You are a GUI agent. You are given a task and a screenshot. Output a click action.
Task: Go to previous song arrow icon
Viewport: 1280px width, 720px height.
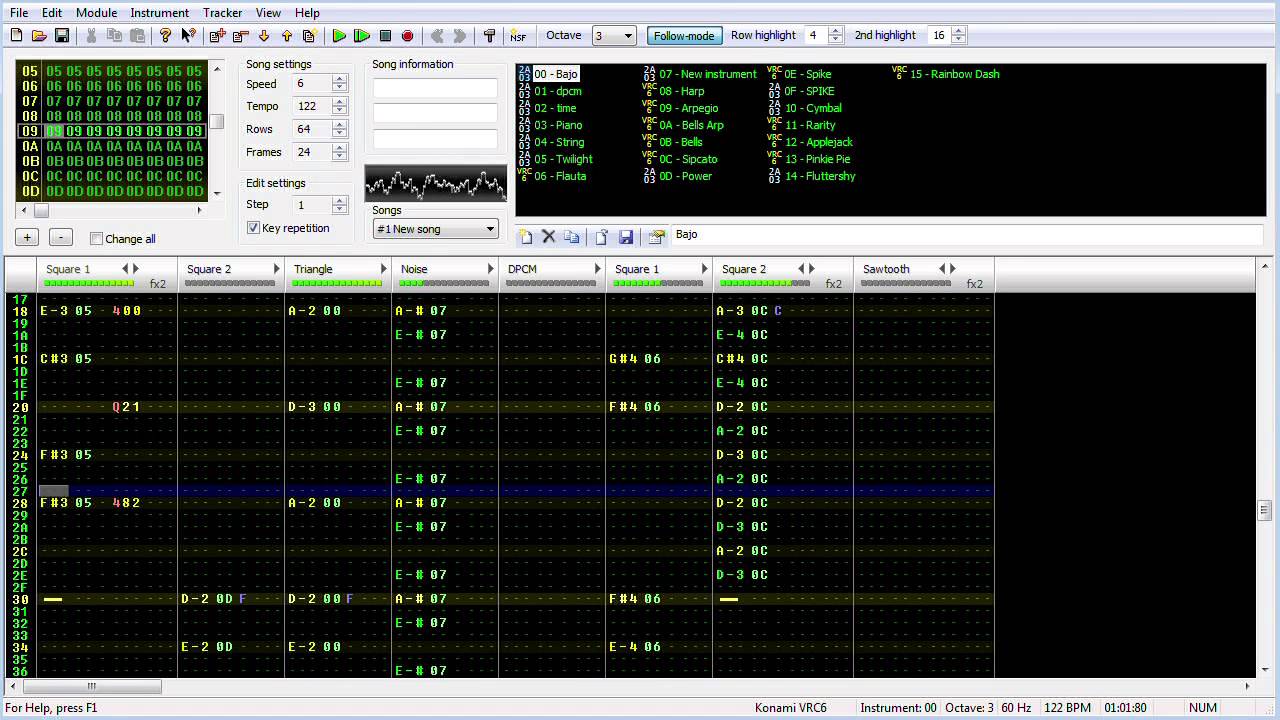(x=437, y=36)
